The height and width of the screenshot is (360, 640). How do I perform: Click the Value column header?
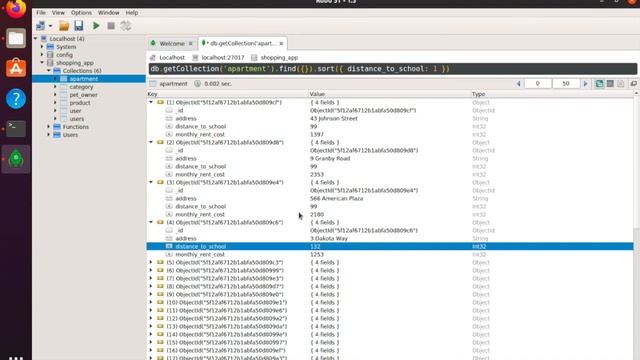(317, 94)
